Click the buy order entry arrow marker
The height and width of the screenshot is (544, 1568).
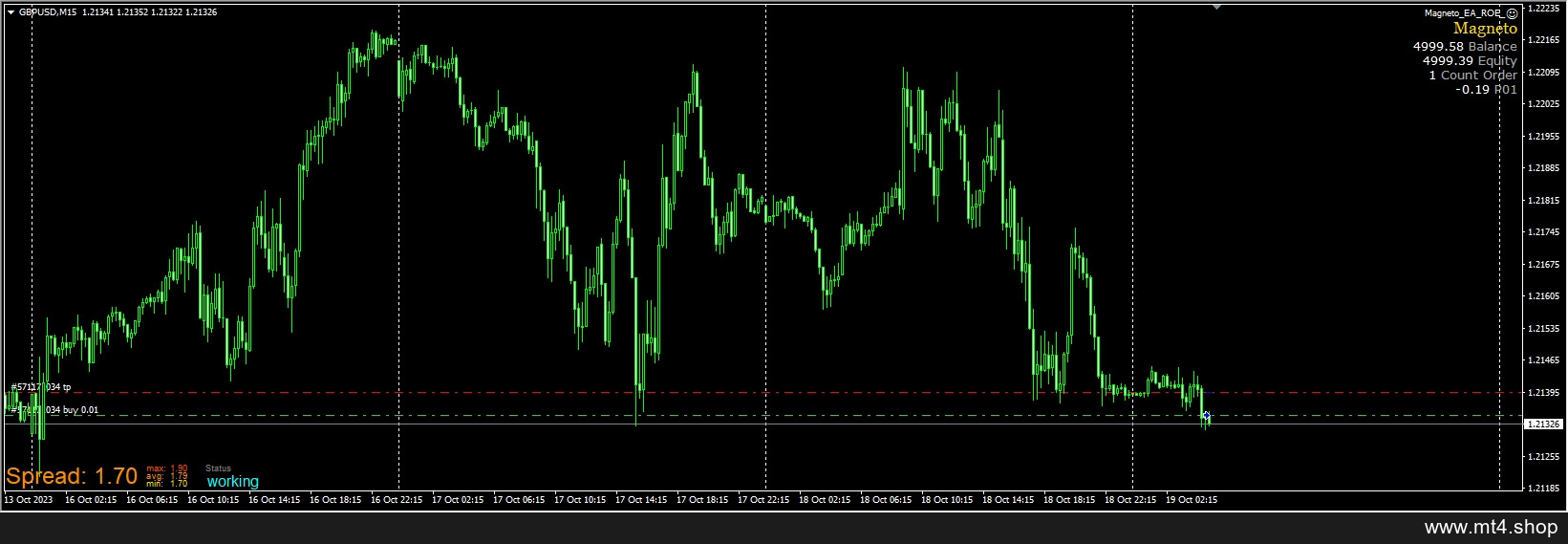(x=1207, y=415)
